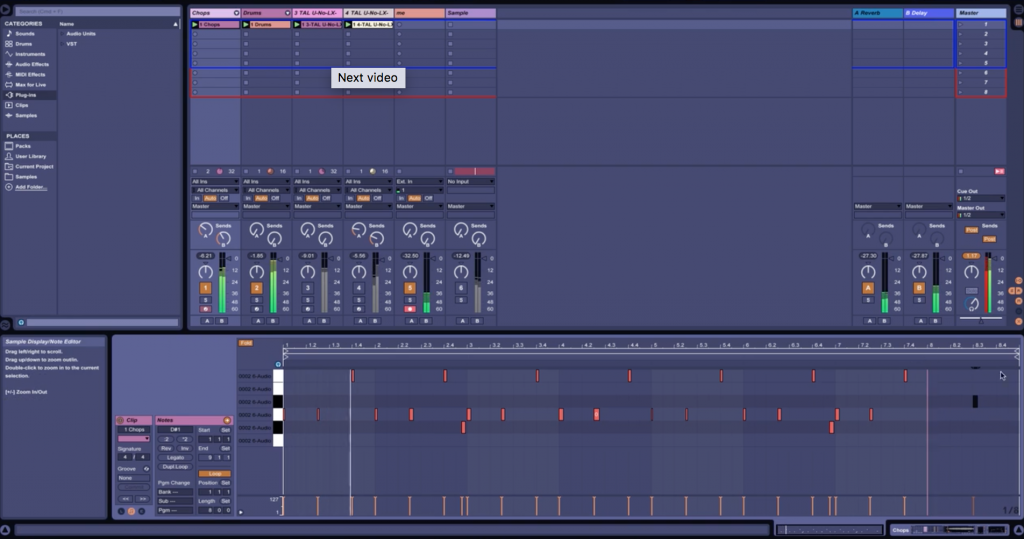1024x539 pixels.
Task: Open the Ext. In input type dropdown
Action: point(418,181)
